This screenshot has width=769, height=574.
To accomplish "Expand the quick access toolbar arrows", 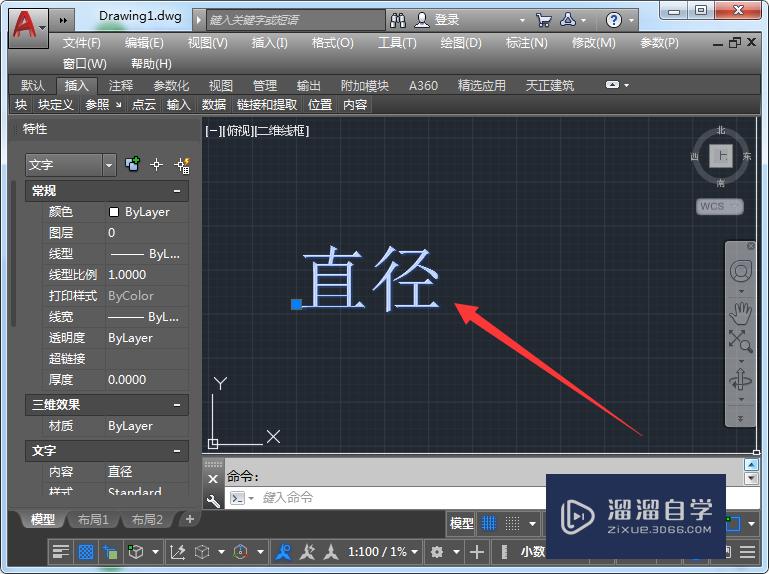I will pos(63,21).
